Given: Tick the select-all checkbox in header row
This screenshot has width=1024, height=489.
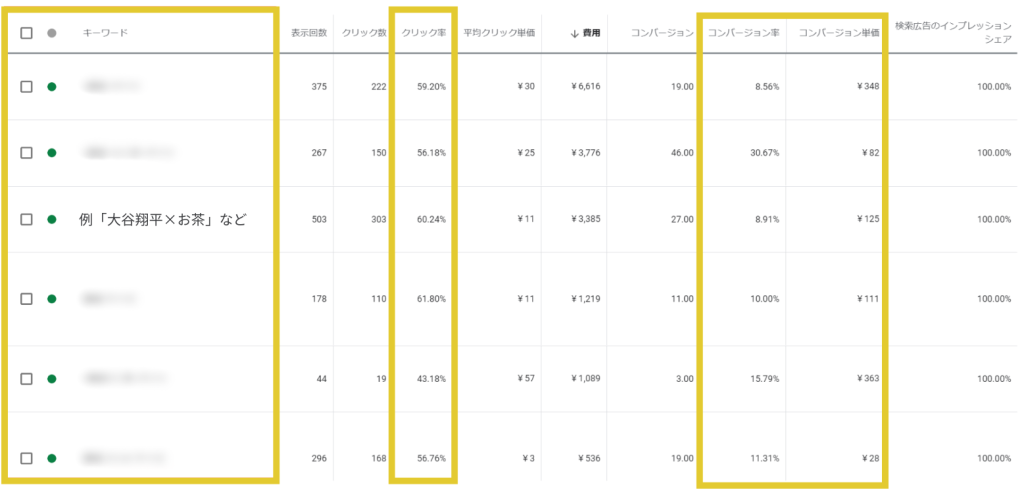Looking at the screenshot, I should (27, 33).
